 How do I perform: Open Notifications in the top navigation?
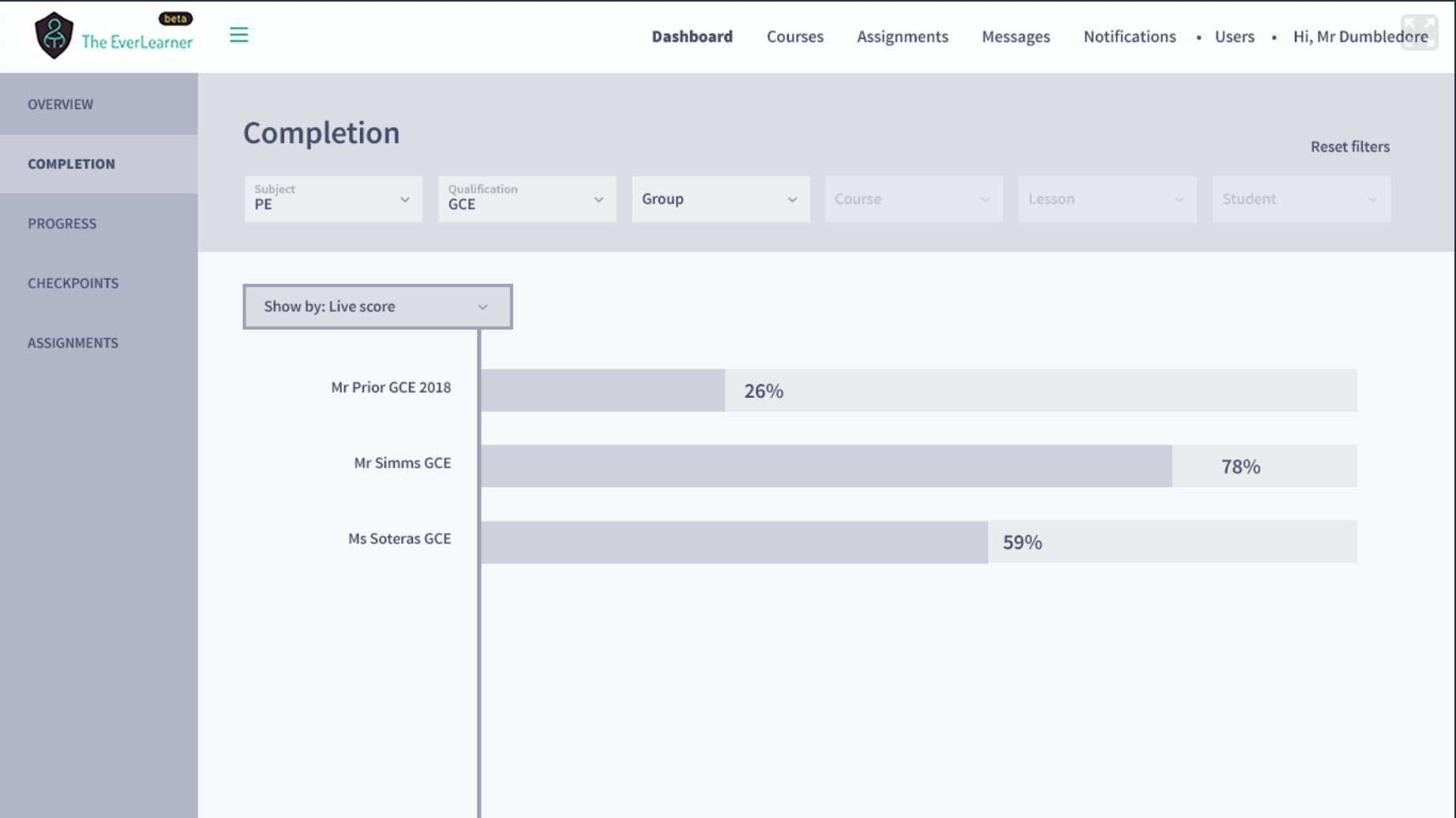coord(1129,36)
